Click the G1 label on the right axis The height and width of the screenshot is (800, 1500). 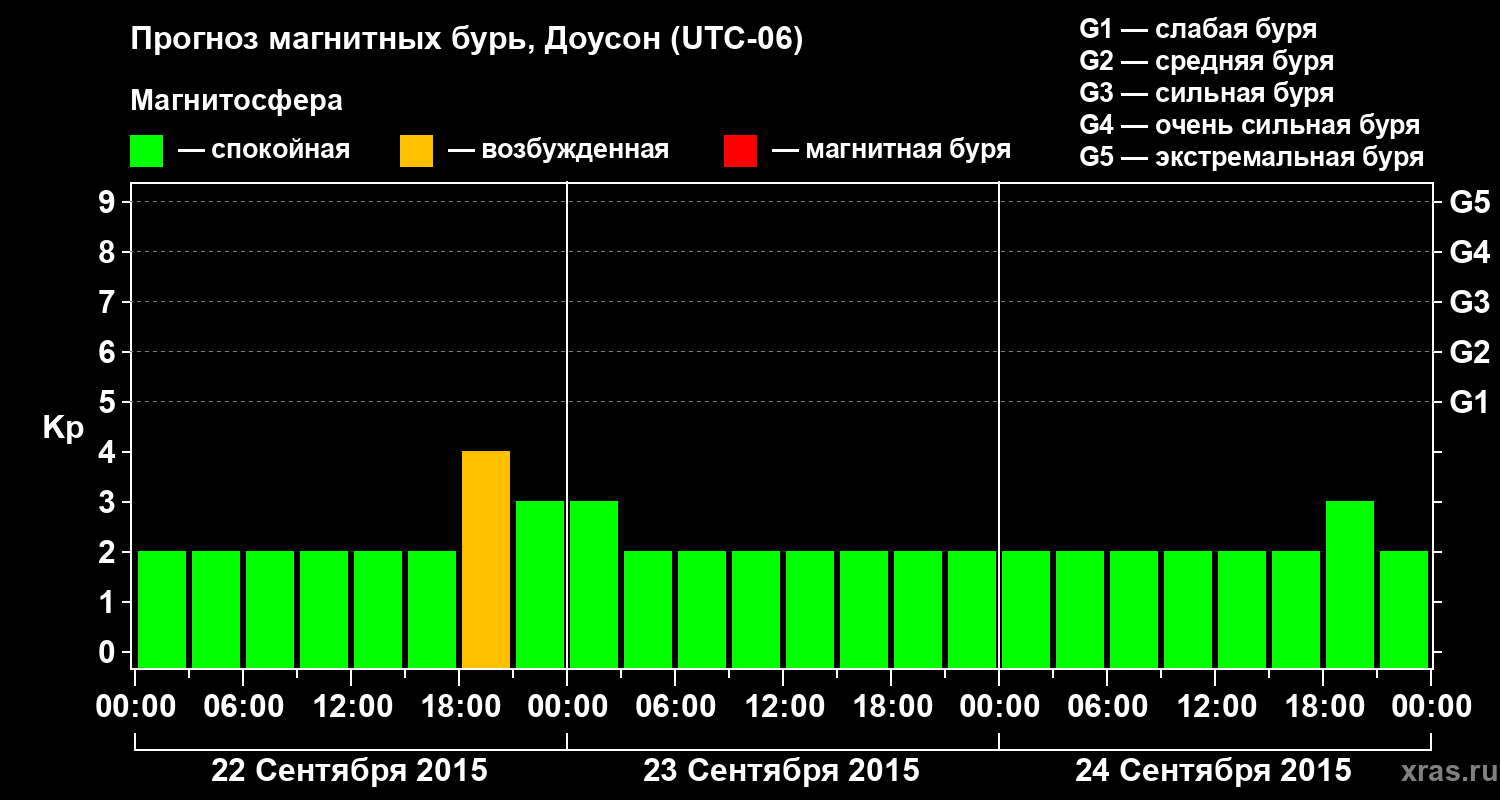[x=1470, y=403]
